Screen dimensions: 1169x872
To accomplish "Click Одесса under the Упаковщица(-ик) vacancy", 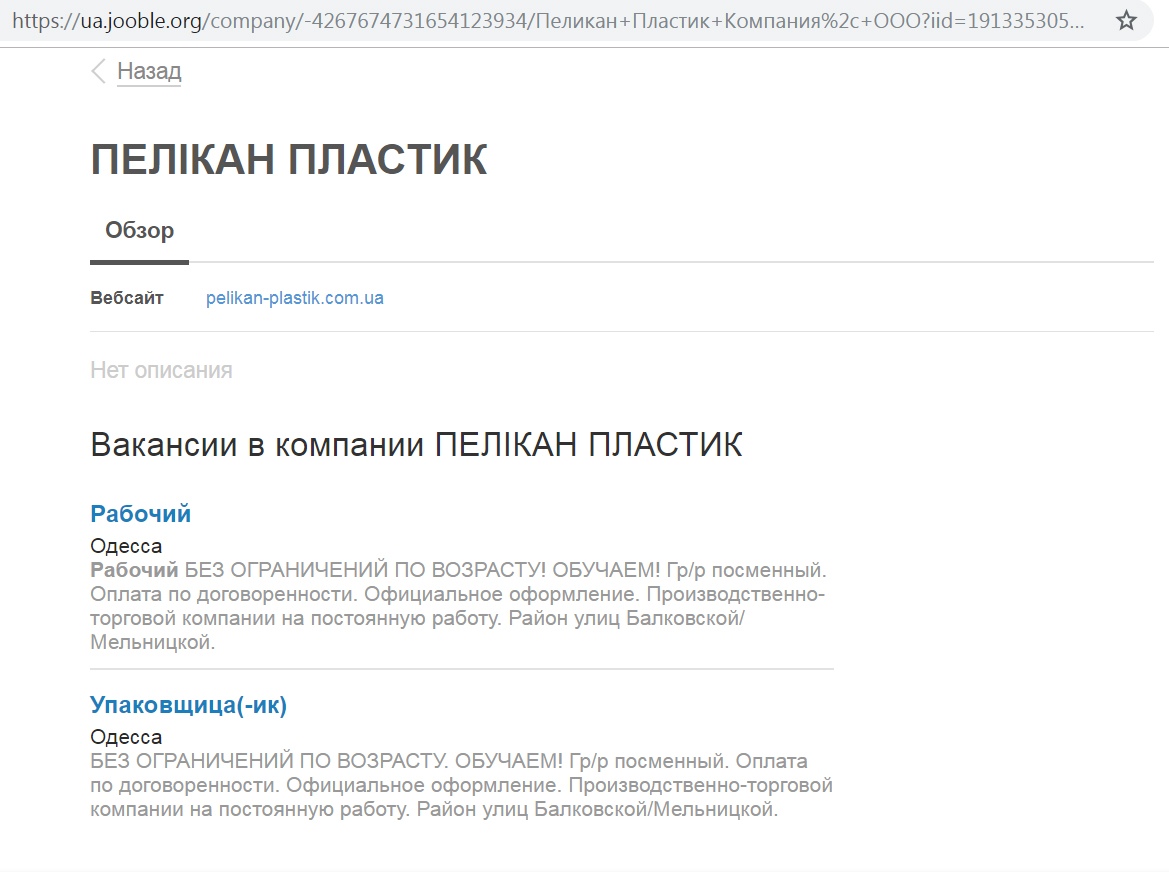I will (x=126, y=737).
